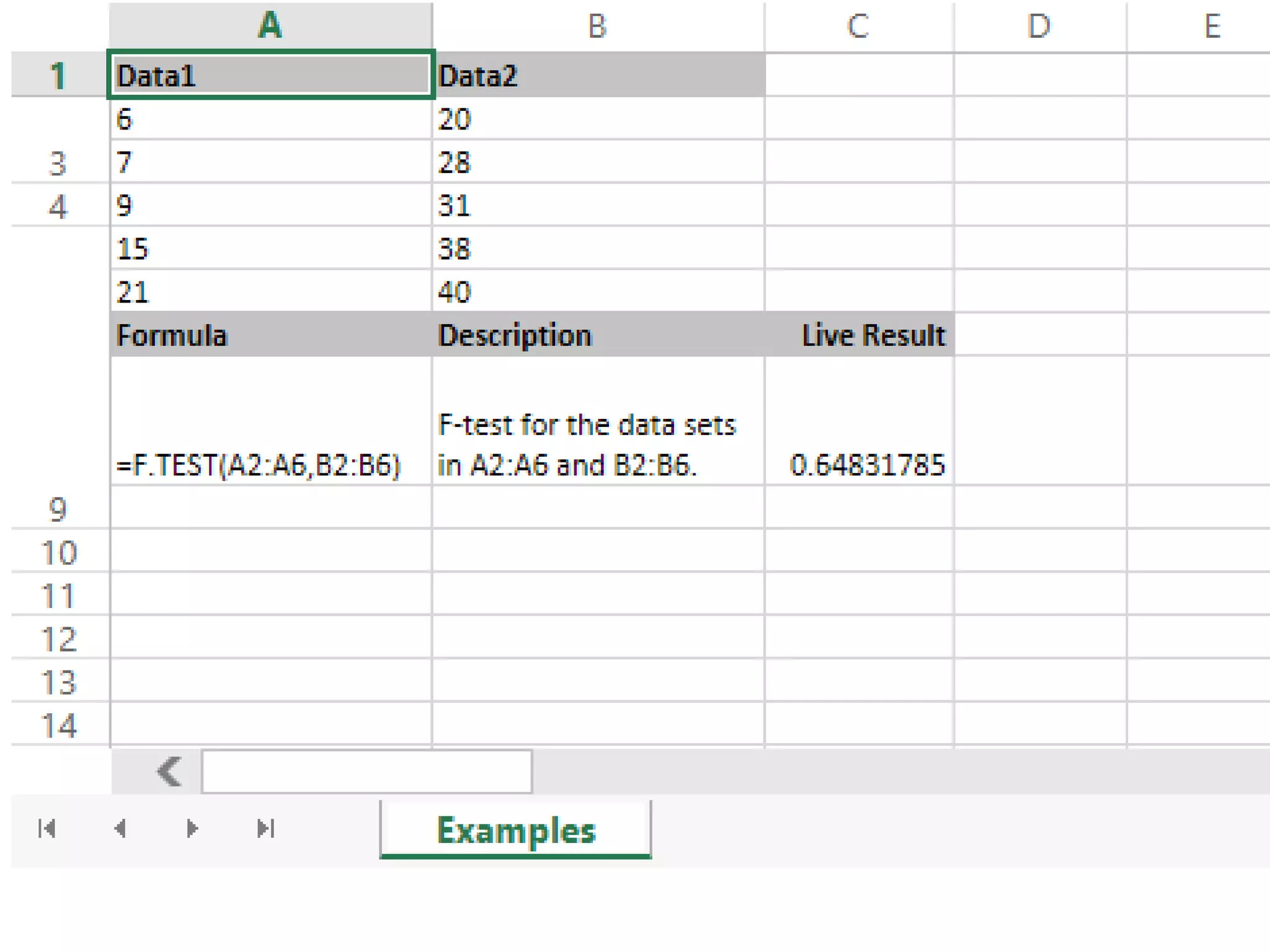
Task: Go to first sheet navigation arrow
Action: tap(47, 829)
